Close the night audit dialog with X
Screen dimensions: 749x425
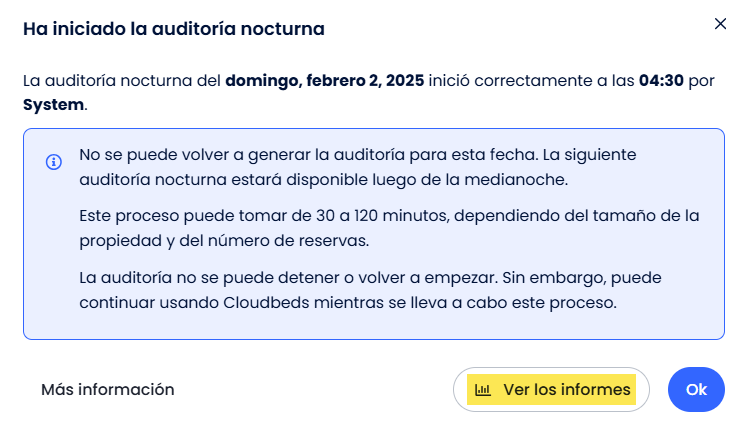tap(720, 24)
